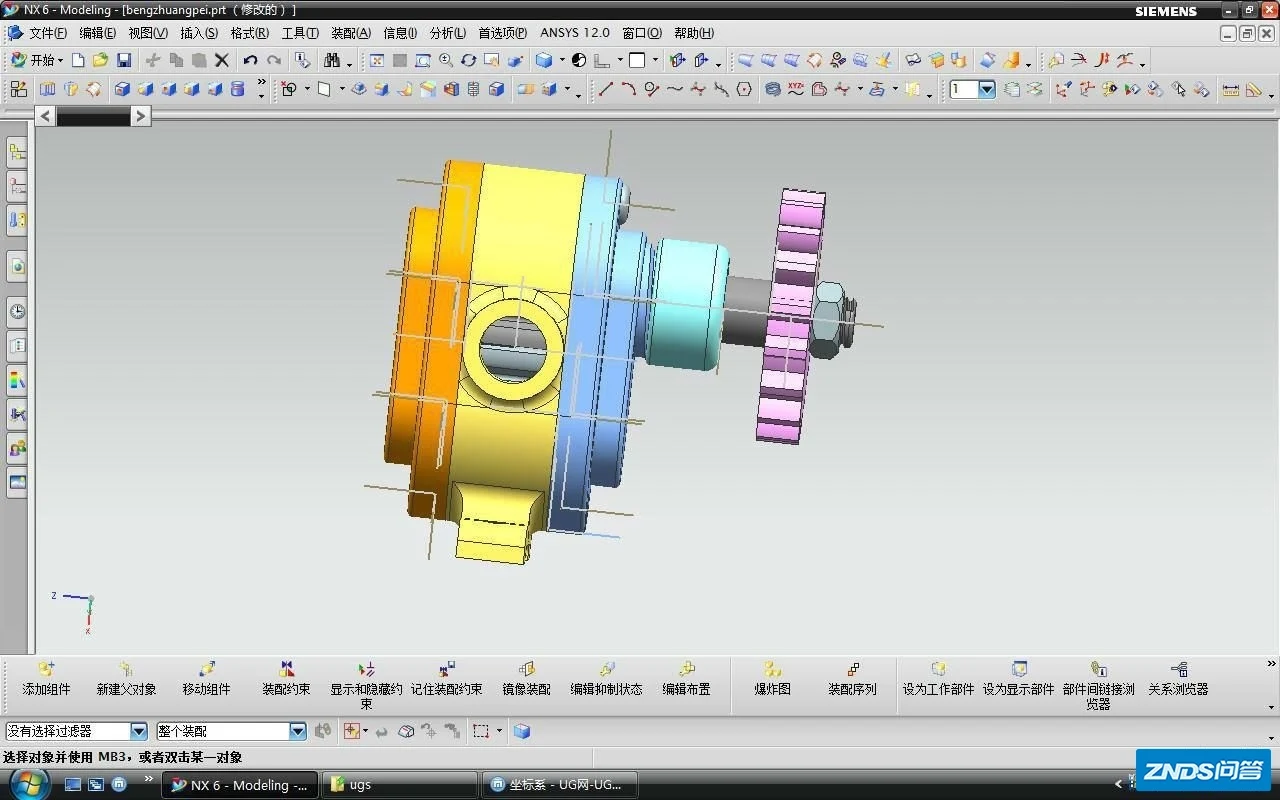Expand the 整个装配 scope dropdown
Screen dimensions: 1280x800
point(297,732)
